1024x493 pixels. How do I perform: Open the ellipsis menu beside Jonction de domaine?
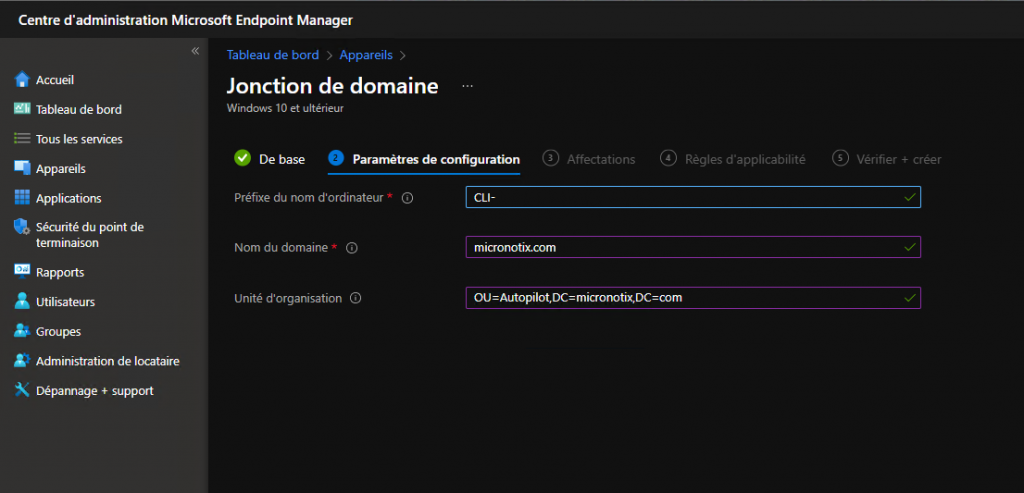pyautogui.click(x=467, y=86)
